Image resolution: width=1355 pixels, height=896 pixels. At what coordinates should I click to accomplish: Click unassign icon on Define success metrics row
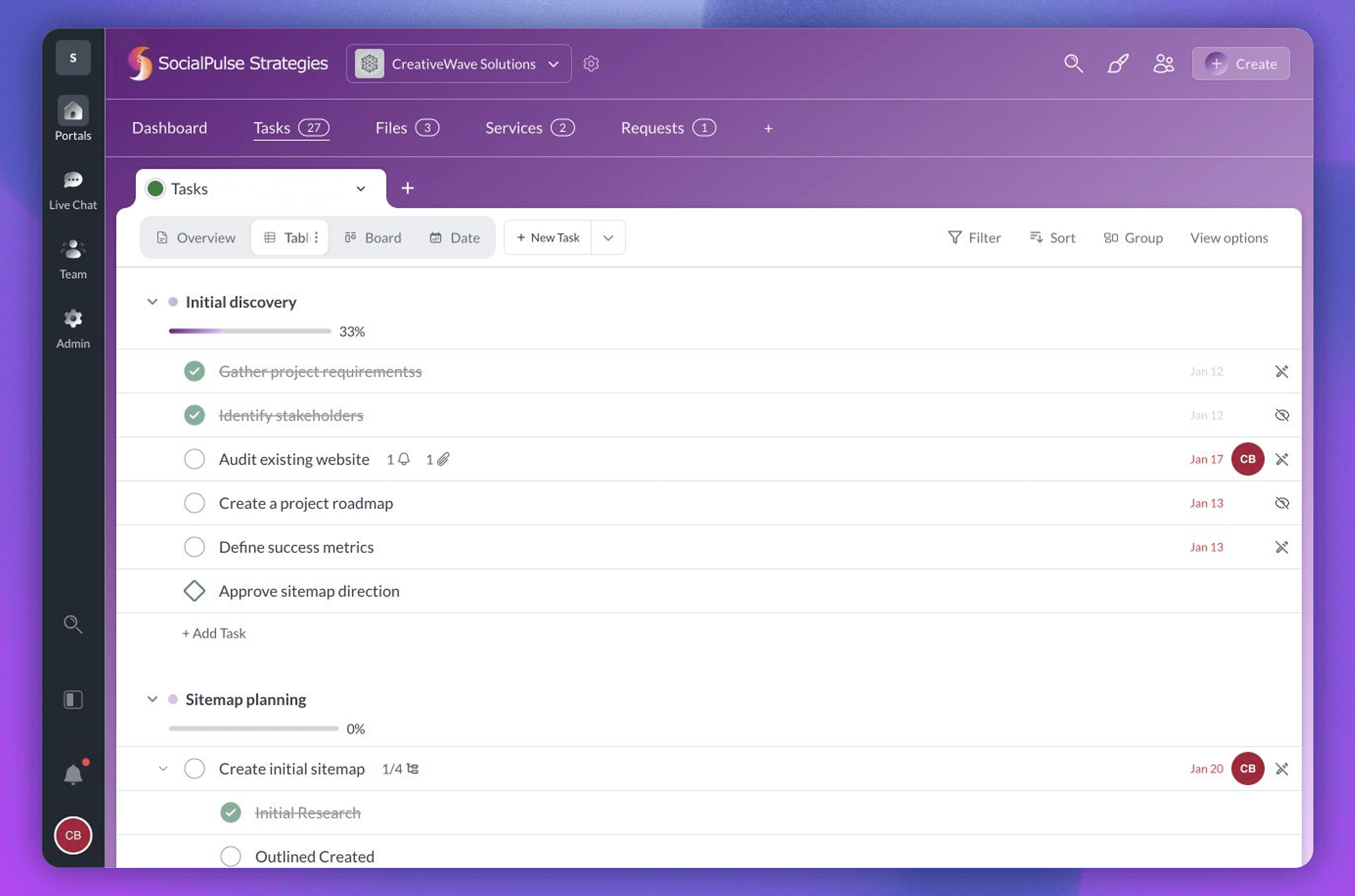point(1282,547)
